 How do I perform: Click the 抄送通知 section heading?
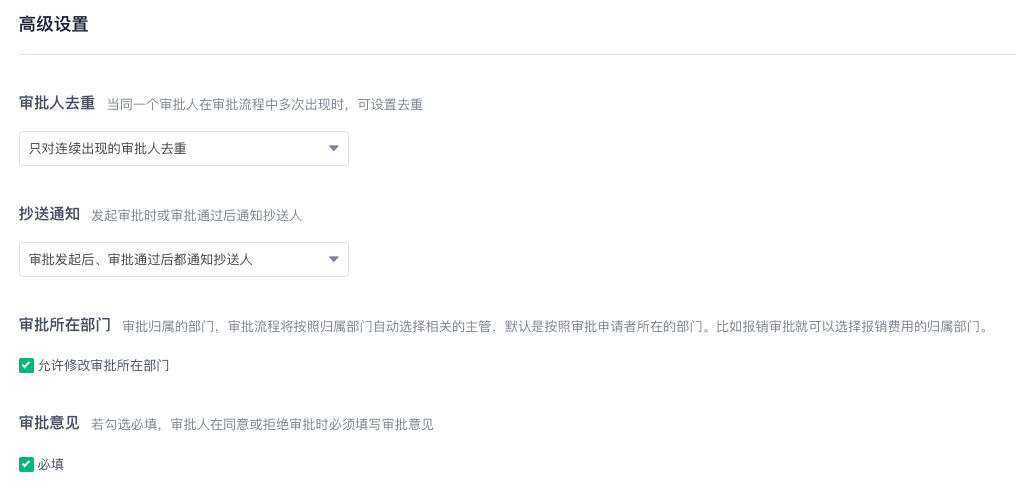(49, 215)
